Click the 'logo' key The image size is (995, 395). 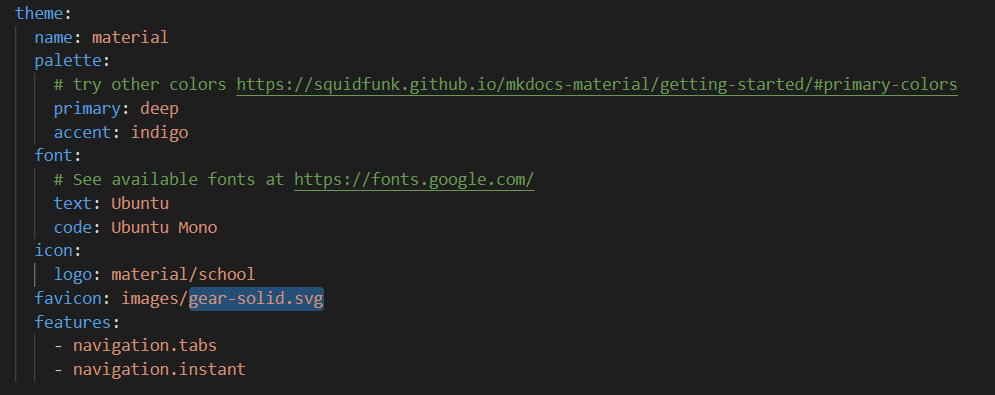pos(73,274)
